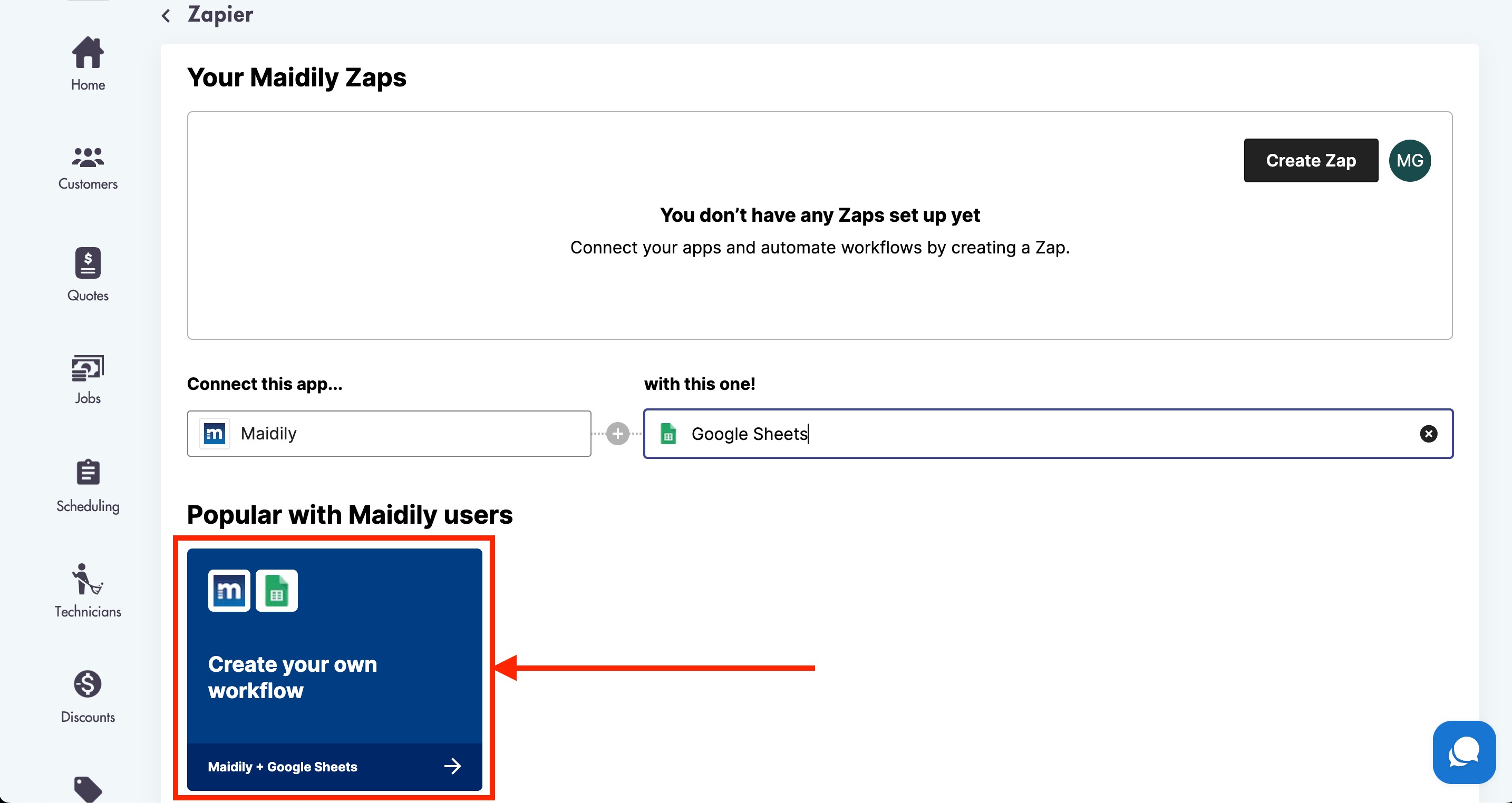Open the Customers sidebar section
The image size is (1512, 803).
[x=88, y=168]
